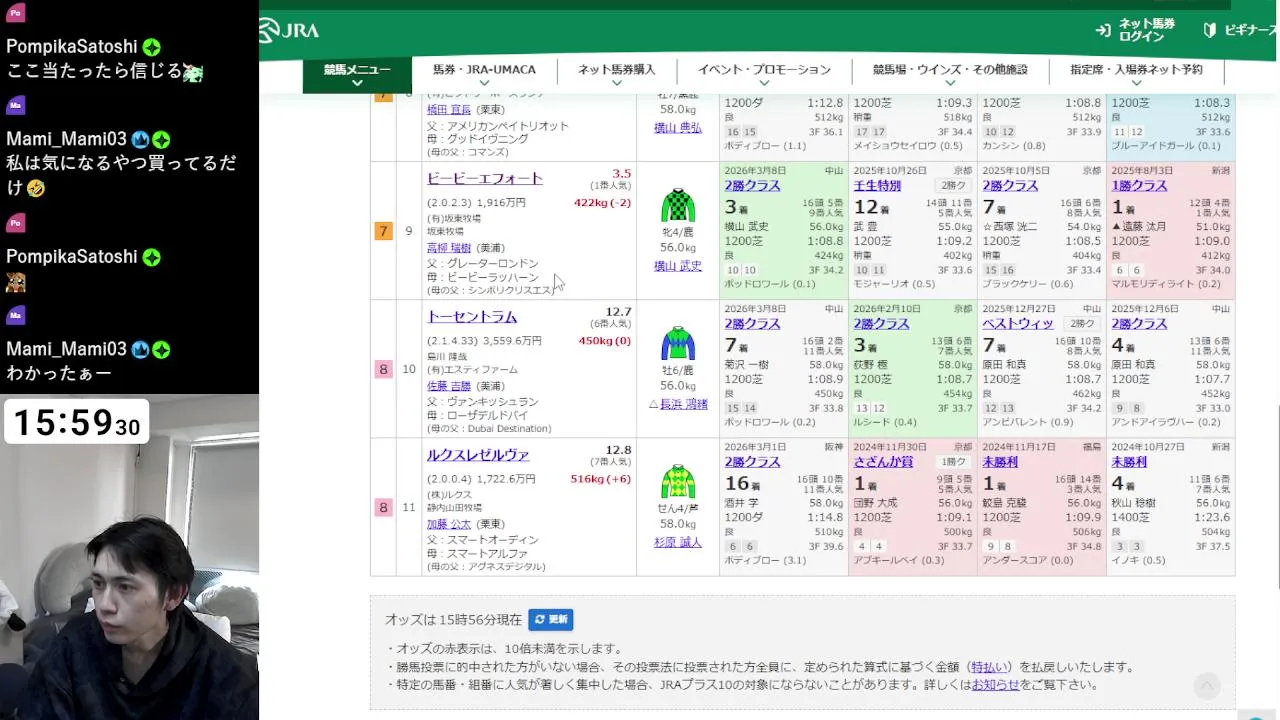Click ルクスレゼルヴァ's odds value 12.8
The image size is (1280, 720).
coord(618,450)
